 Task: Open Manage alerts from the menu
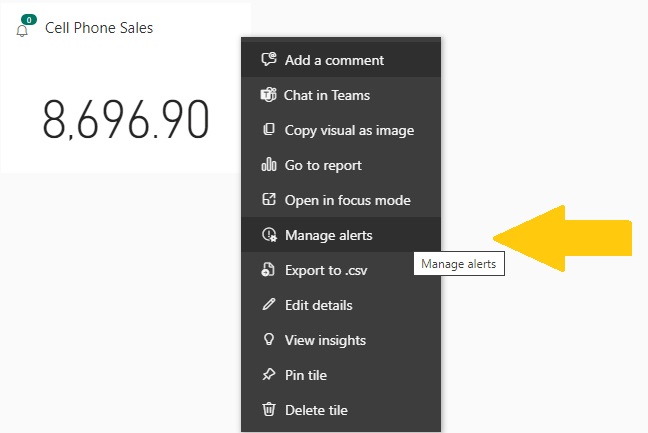tap(341, 235)
